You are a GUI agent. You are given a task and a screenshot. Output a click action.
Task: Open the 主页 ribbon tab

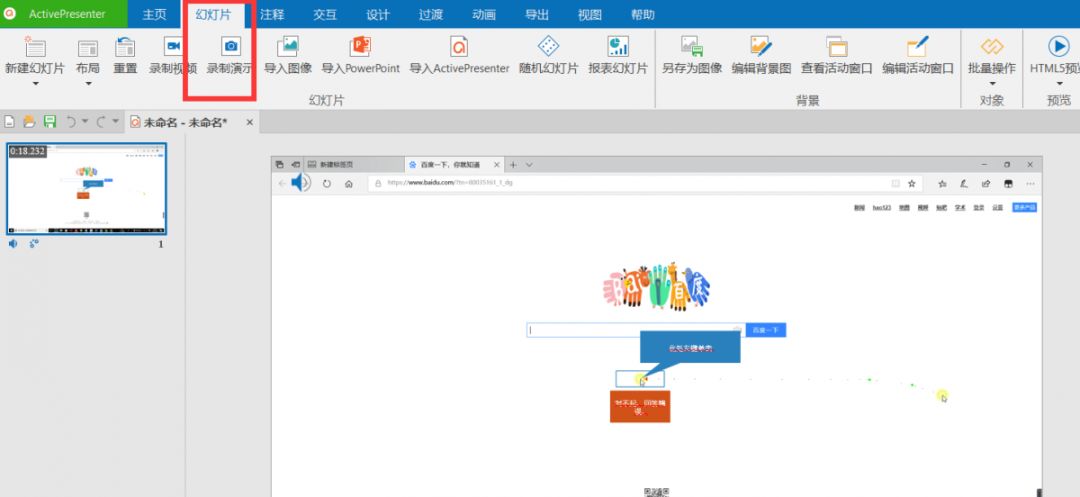point(154,14)
